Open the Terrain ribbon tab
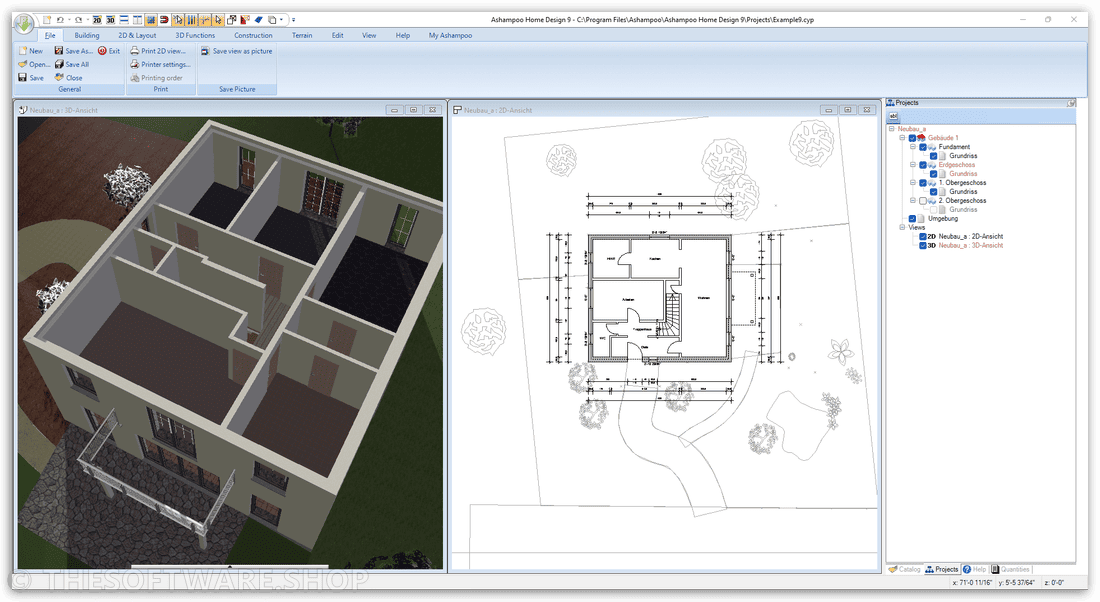Viewport: 1100px width, 602px height. coord(302,35)
